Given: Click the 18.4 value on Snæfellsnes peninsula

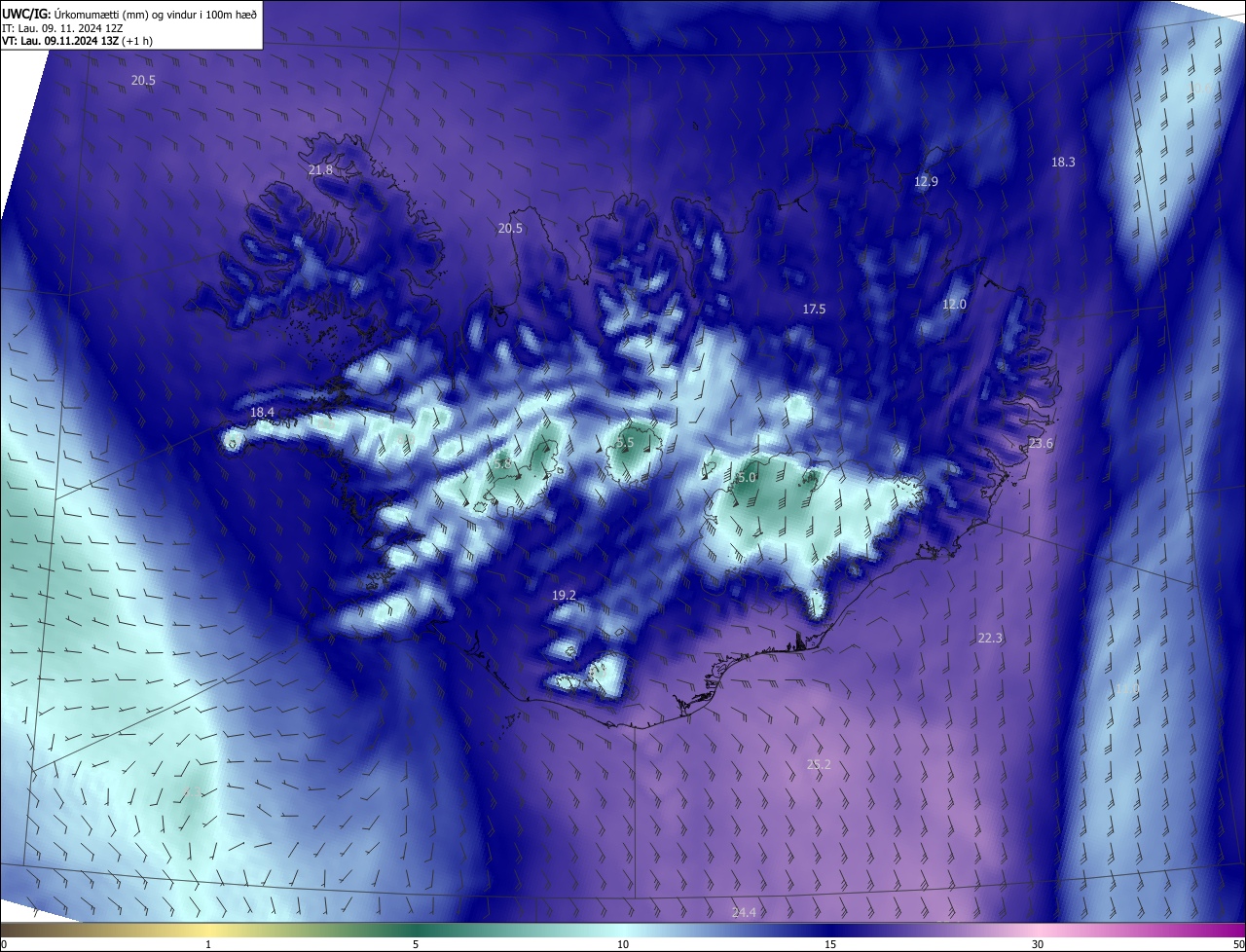Looking at the screenshot, I should (263, 413).
